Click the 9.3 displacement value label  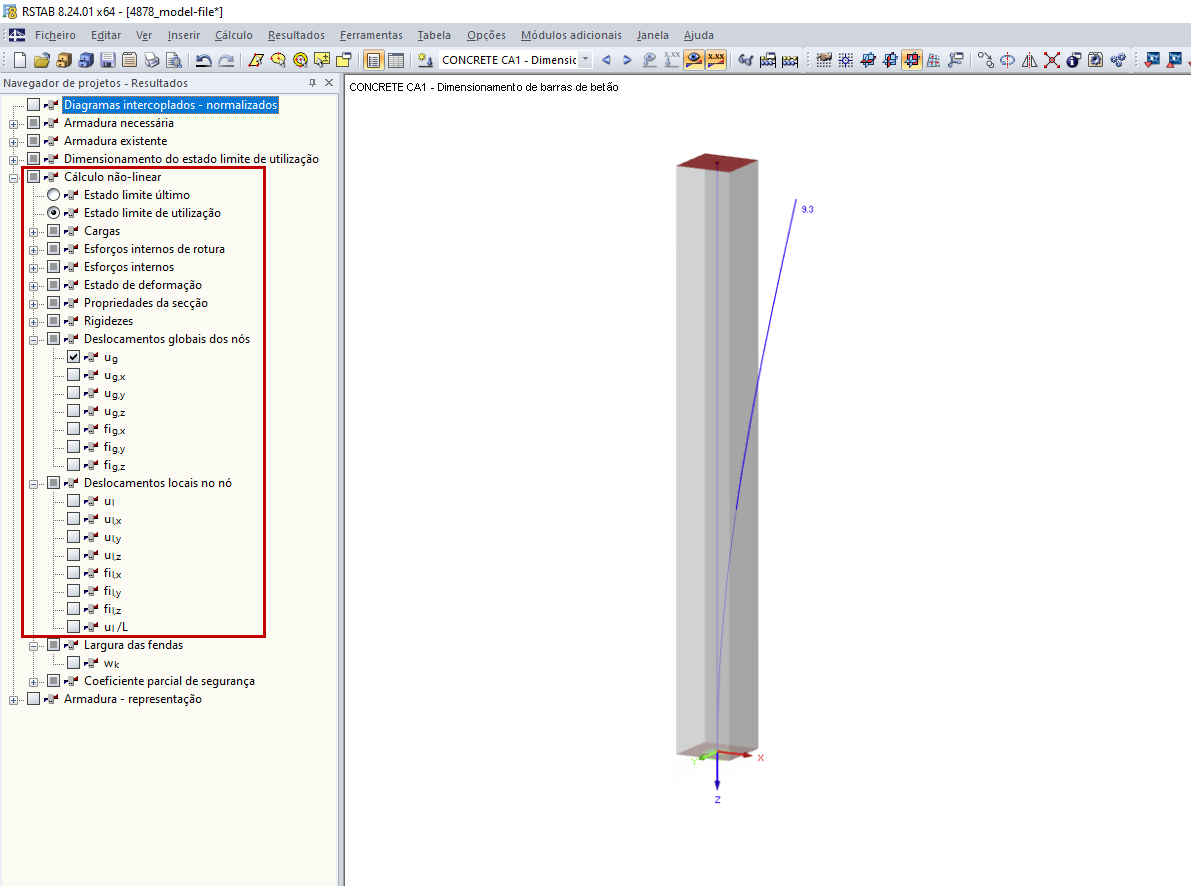click(807, 209)
